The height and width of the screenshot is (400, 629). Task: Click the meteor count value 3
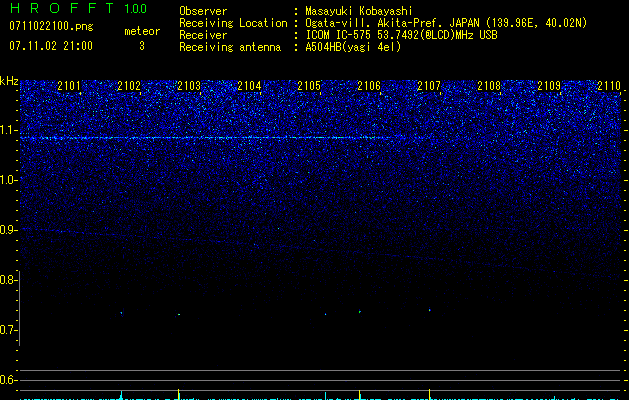click(x=142, y=46)
